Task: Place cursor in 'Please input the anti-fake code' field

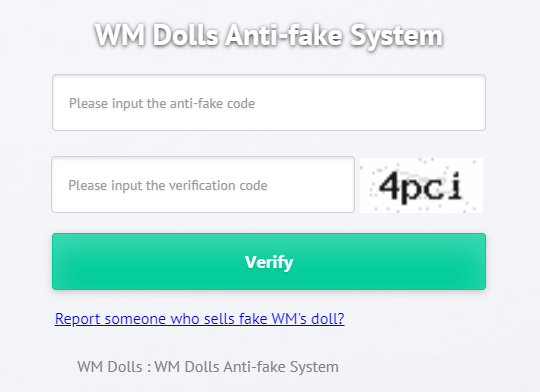Action: pyautogui.click(x=269, y=103)
